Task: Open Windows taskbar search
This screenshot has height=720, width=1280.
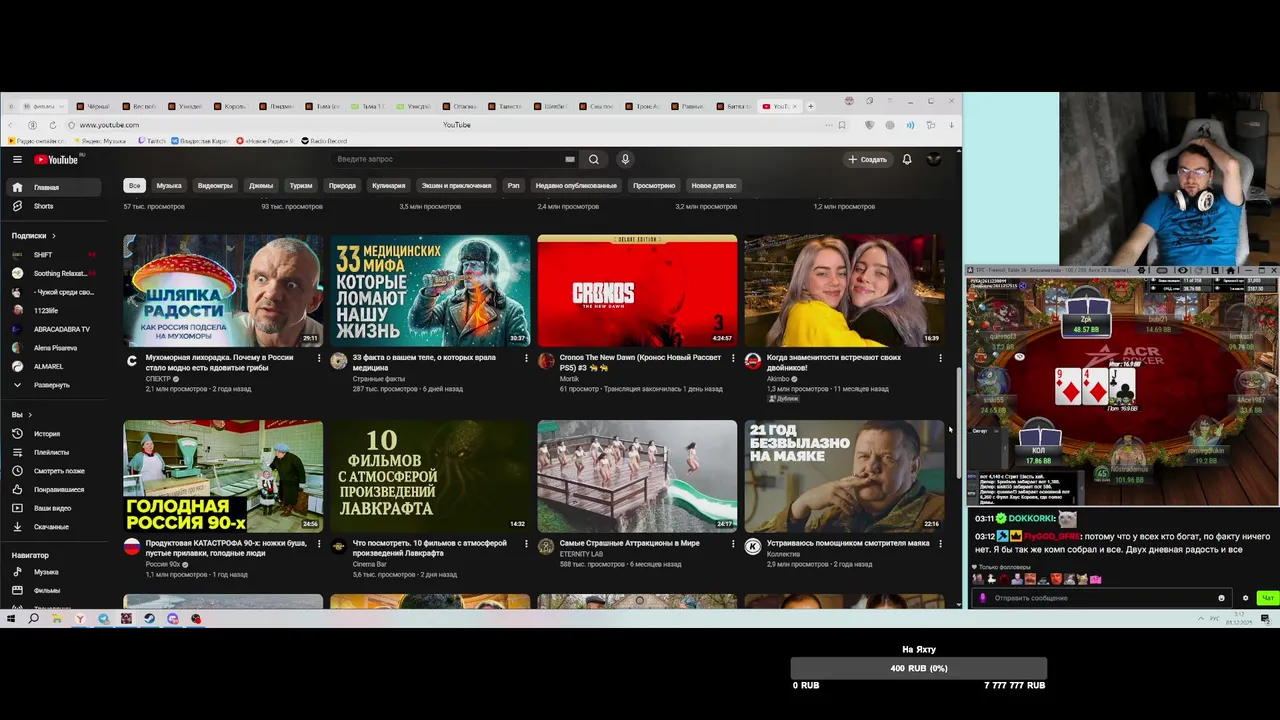Action: [x=33, y=619]
